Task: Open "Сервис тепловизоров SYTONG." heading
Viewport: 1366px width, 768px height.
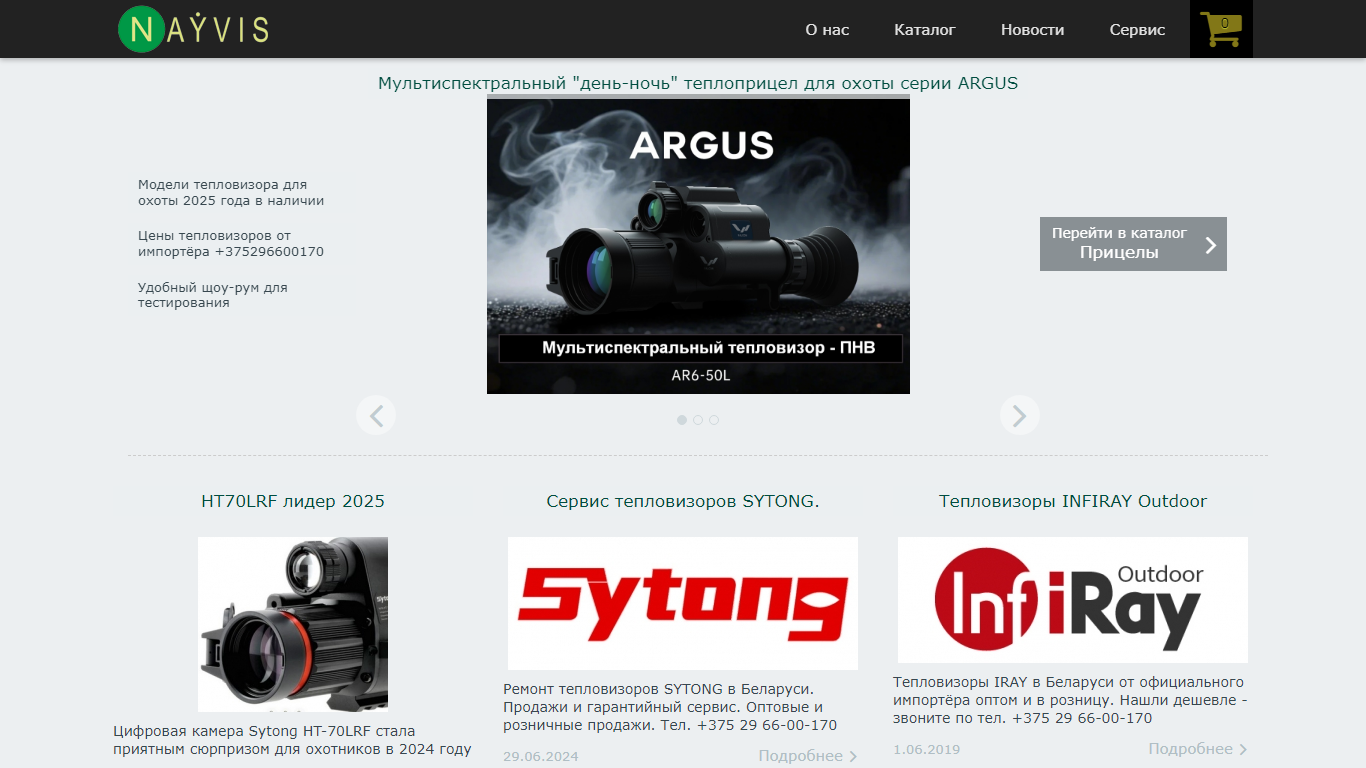Action: 683,501
